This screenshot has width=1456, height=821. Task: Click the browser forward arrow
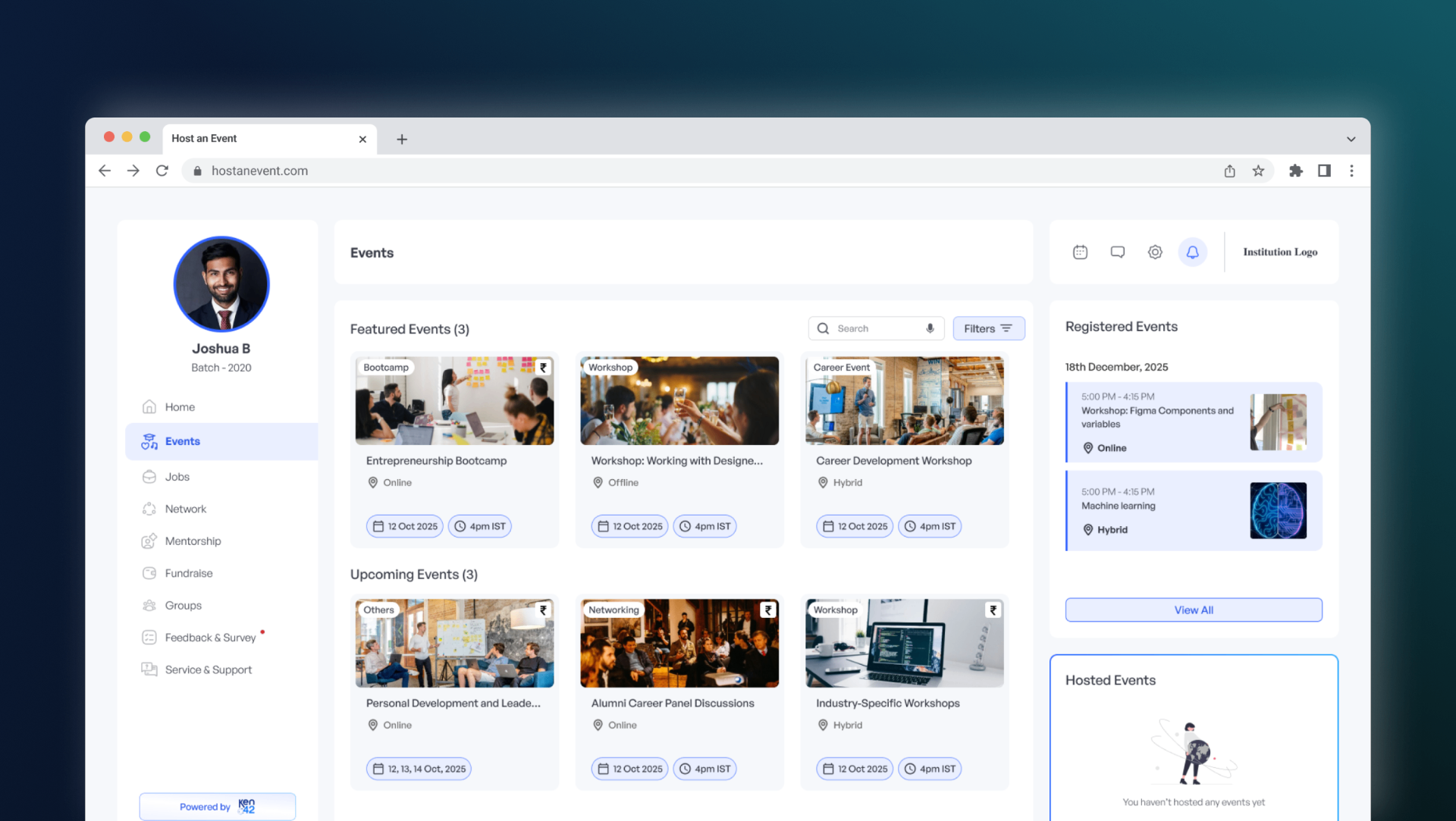133,171
